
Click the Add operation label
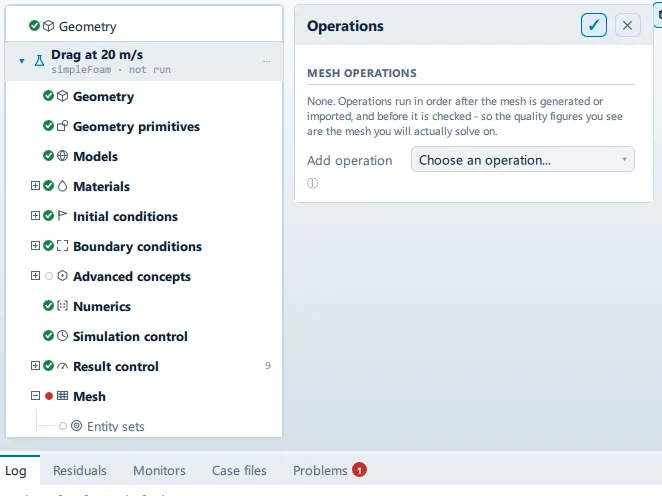click(350, 160)
